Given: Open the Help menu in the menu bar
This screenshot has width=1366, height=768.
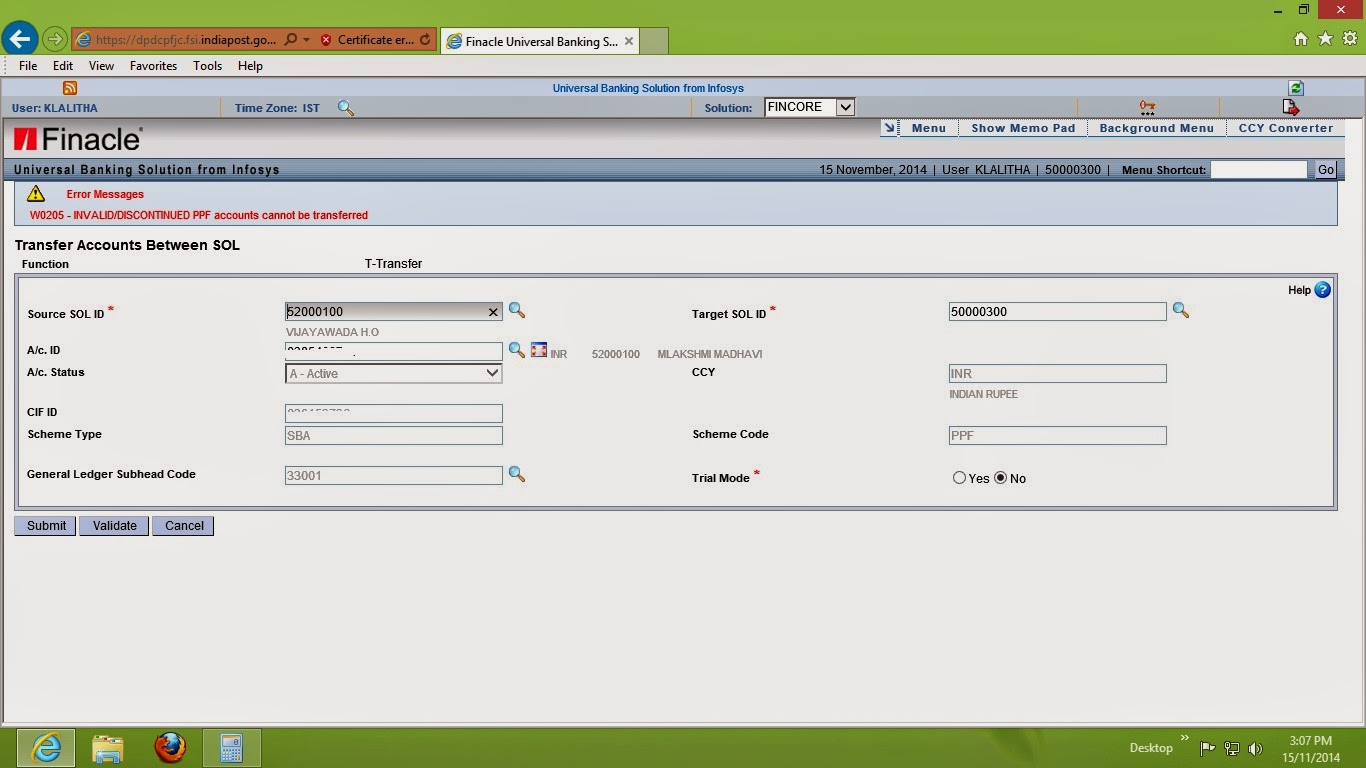Looking at the screenshot, I should [250, 66].
